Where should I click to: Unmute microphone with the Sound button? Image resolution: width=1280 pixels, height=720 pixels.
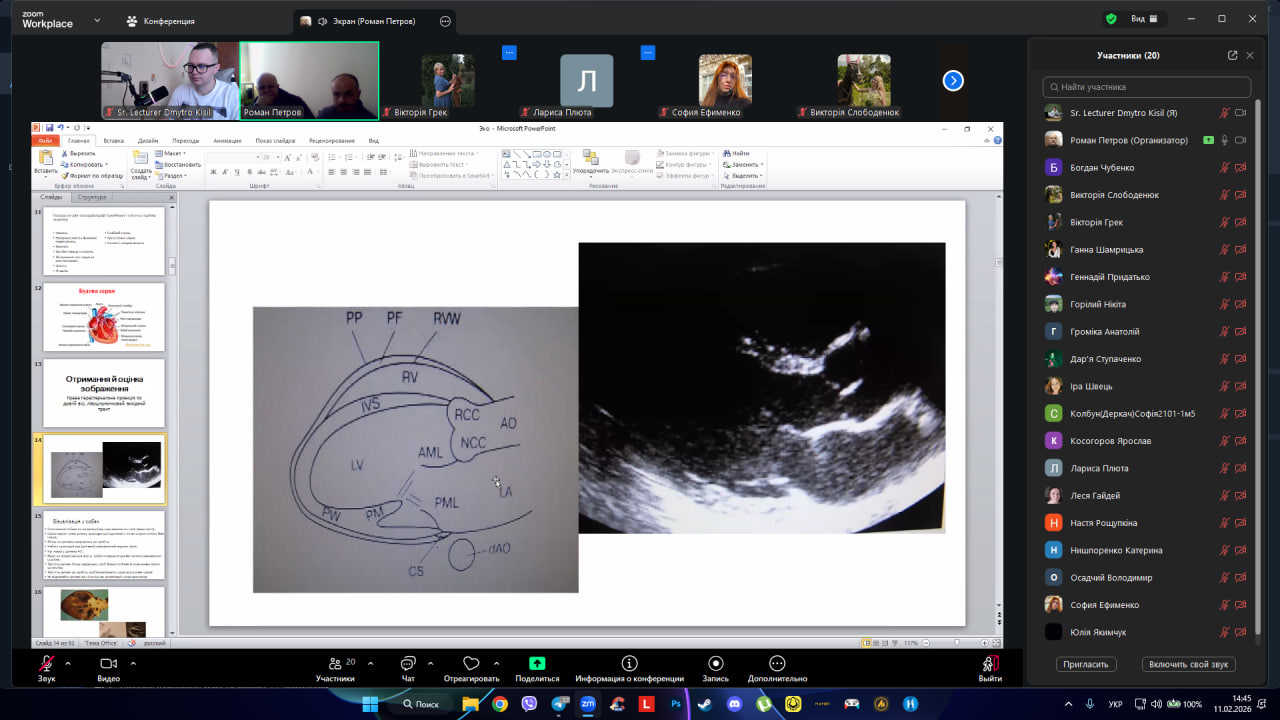pos(46,664)
